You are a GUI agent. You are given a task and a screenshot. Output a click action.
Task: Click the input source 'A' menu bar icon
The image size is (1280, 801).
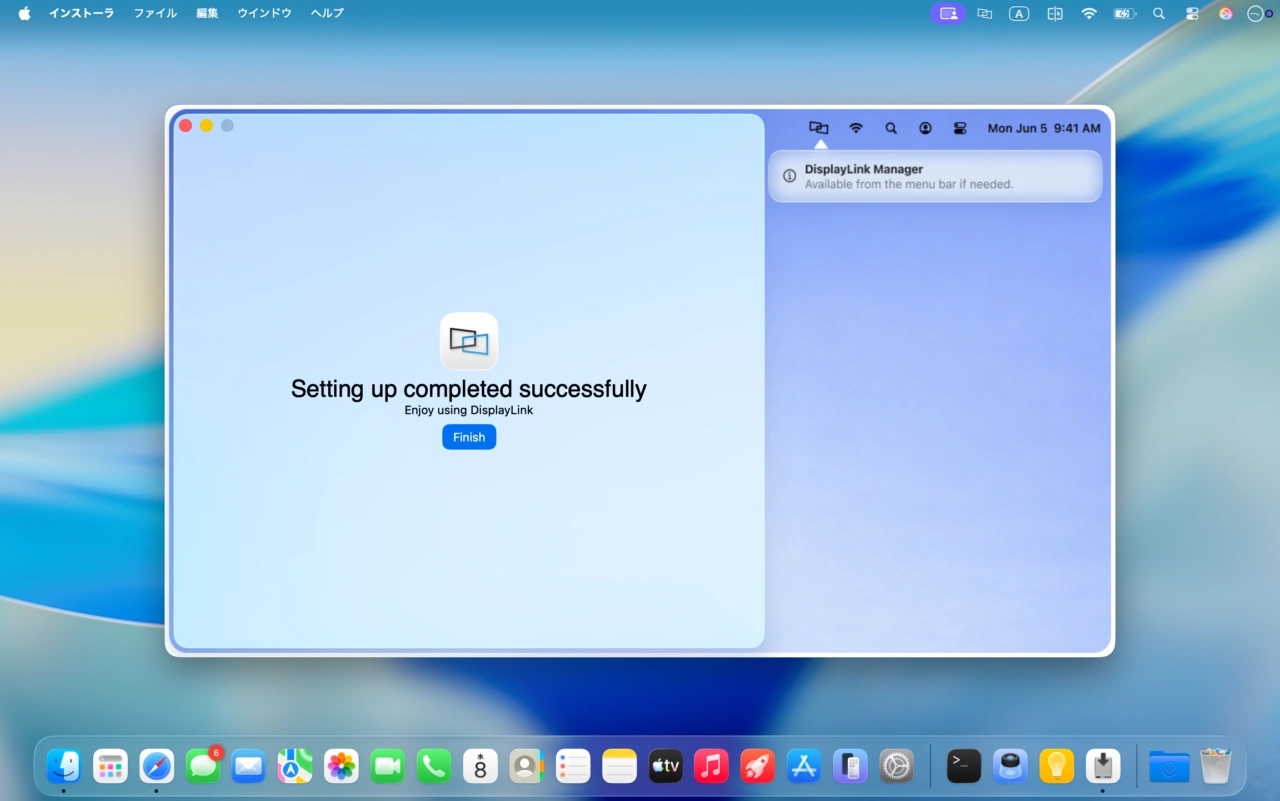tap(1018, 13)
